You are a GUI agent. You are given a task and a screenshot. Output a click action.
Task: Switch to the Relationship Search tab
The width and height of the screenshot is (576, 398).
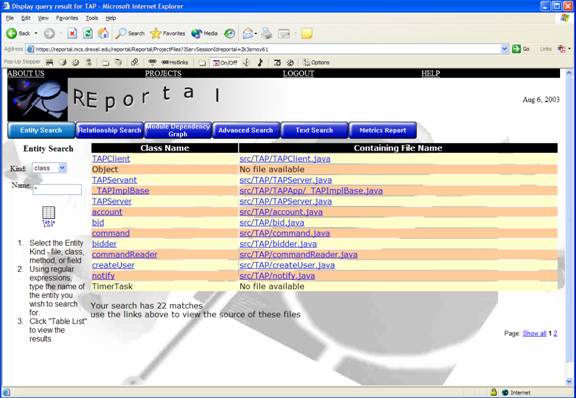(109, 130)
